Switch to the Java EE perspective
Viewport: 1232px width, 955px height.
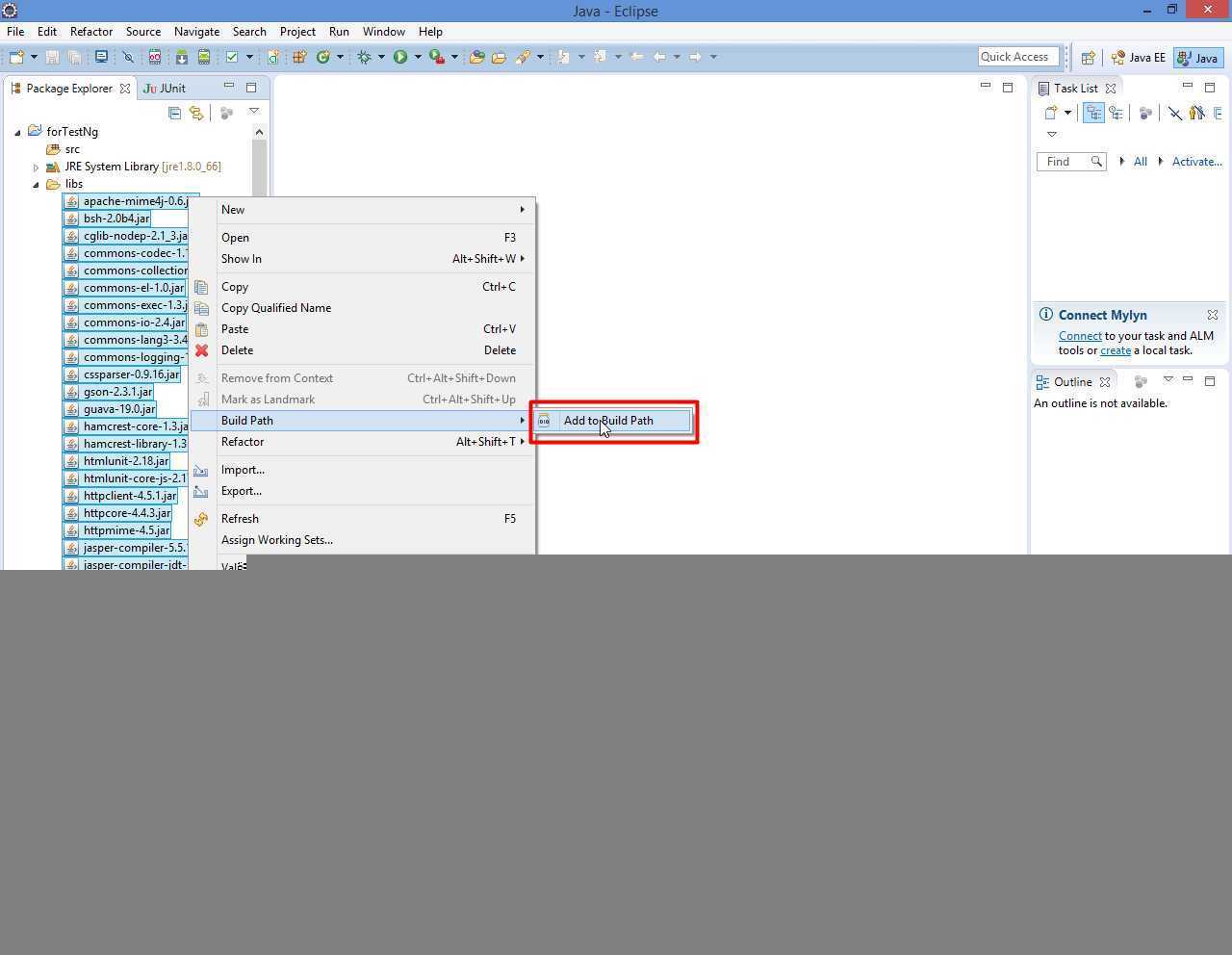coord(1139,58)
